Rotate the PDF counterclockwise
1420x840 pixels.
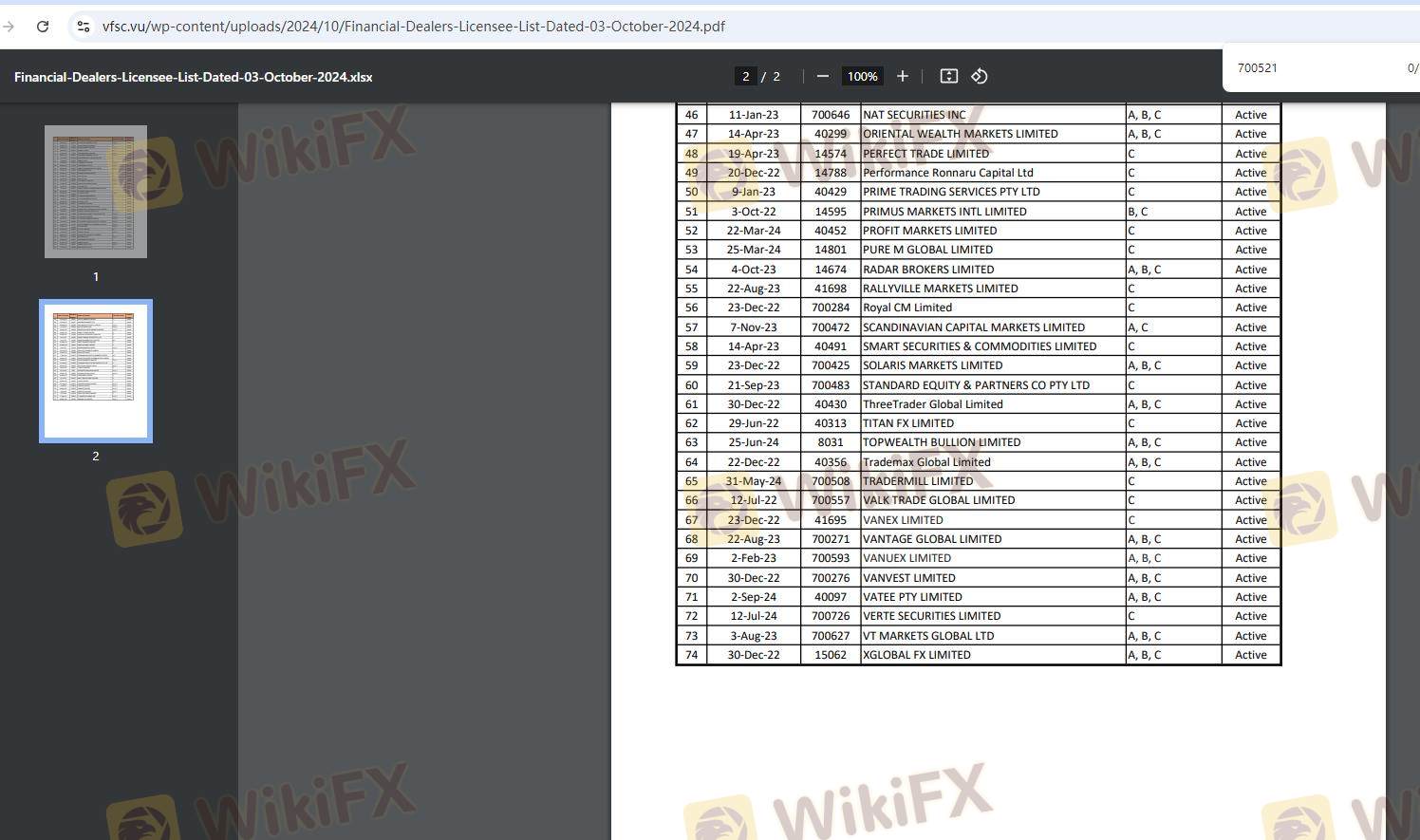click(980, 76)
